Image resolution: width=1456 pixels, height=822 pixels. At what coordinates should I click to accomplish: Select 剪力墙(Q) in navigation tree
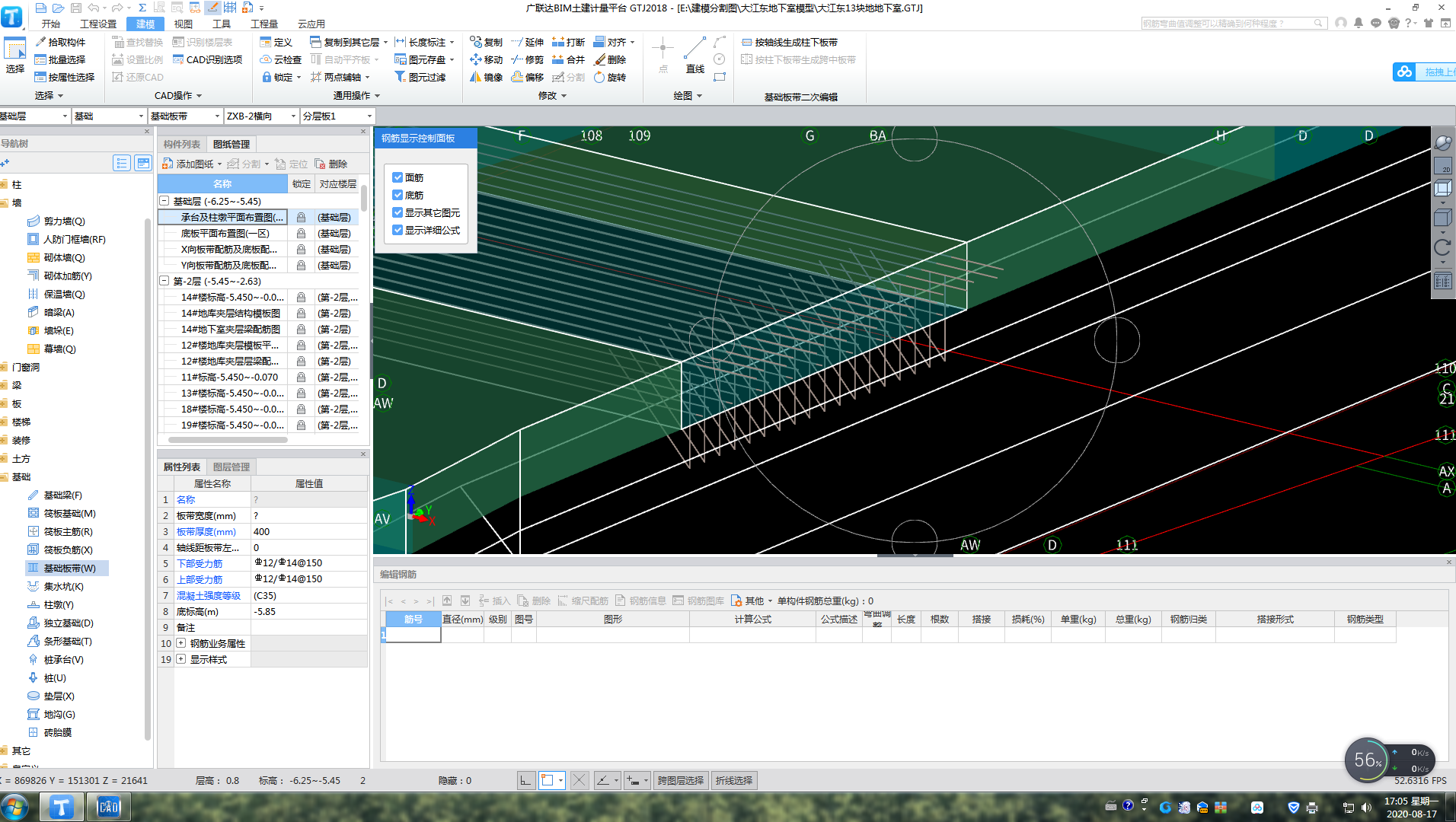tap(56, 221)
